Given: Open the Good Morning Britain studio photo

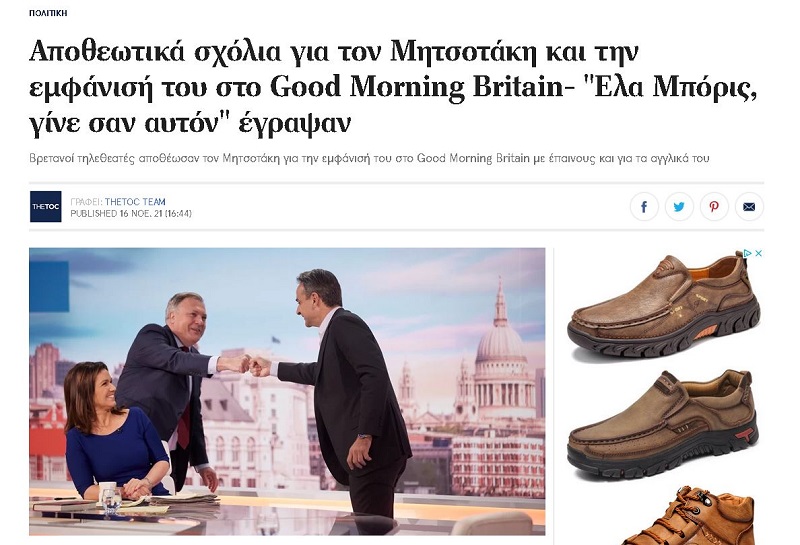Looking at the screenshot, I should [x=287, y=391].
